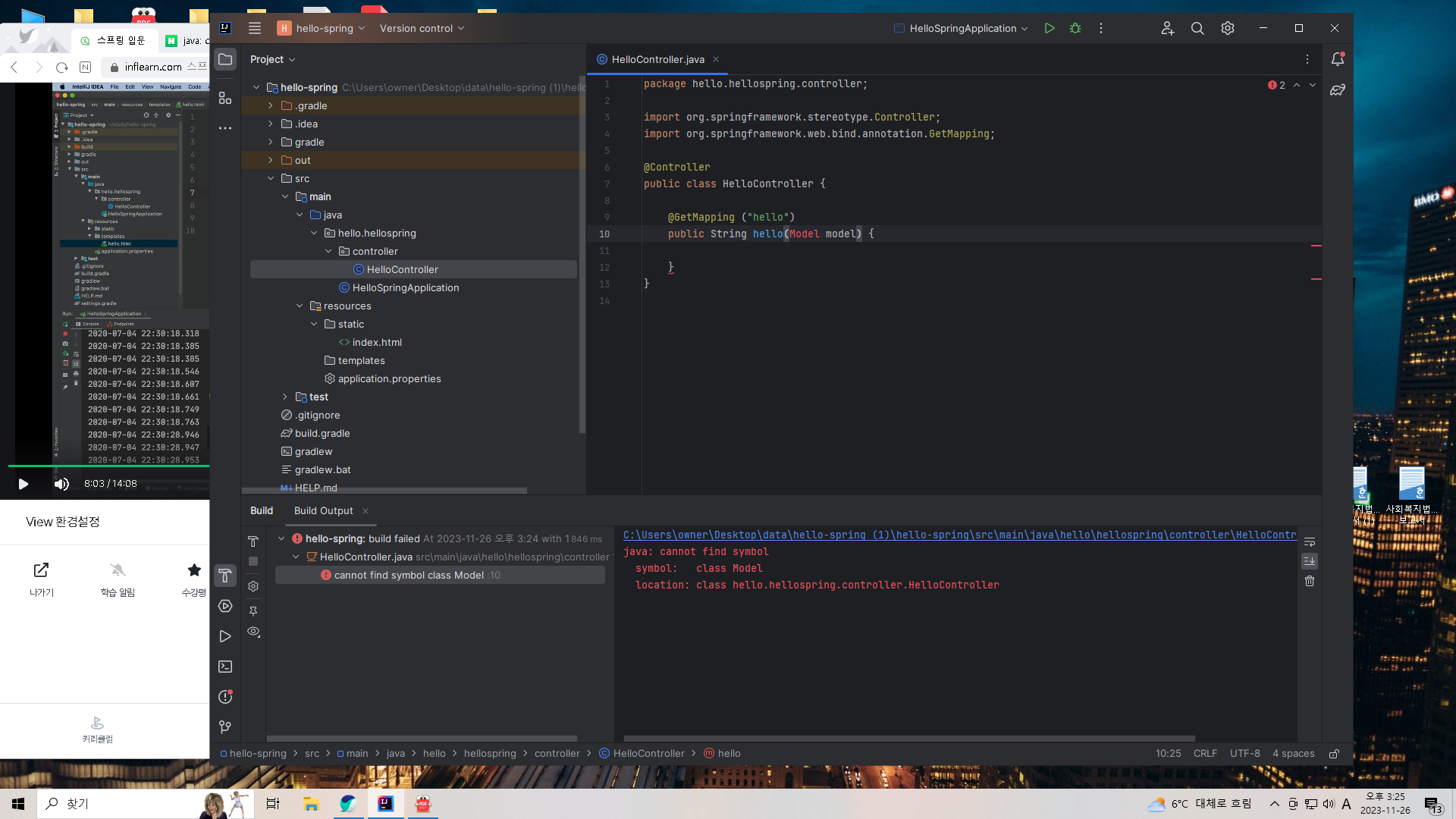
Task: Open Code With Me user icon
Action: click(1168, 28)
